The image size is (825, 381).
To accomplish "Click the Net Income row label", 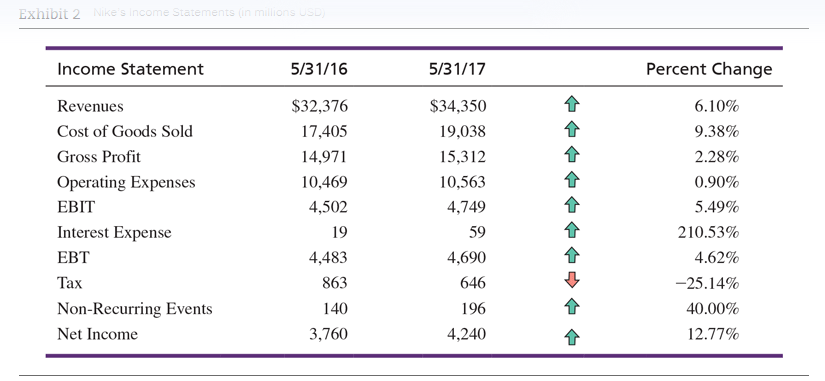I will click(x=97, y=334).
